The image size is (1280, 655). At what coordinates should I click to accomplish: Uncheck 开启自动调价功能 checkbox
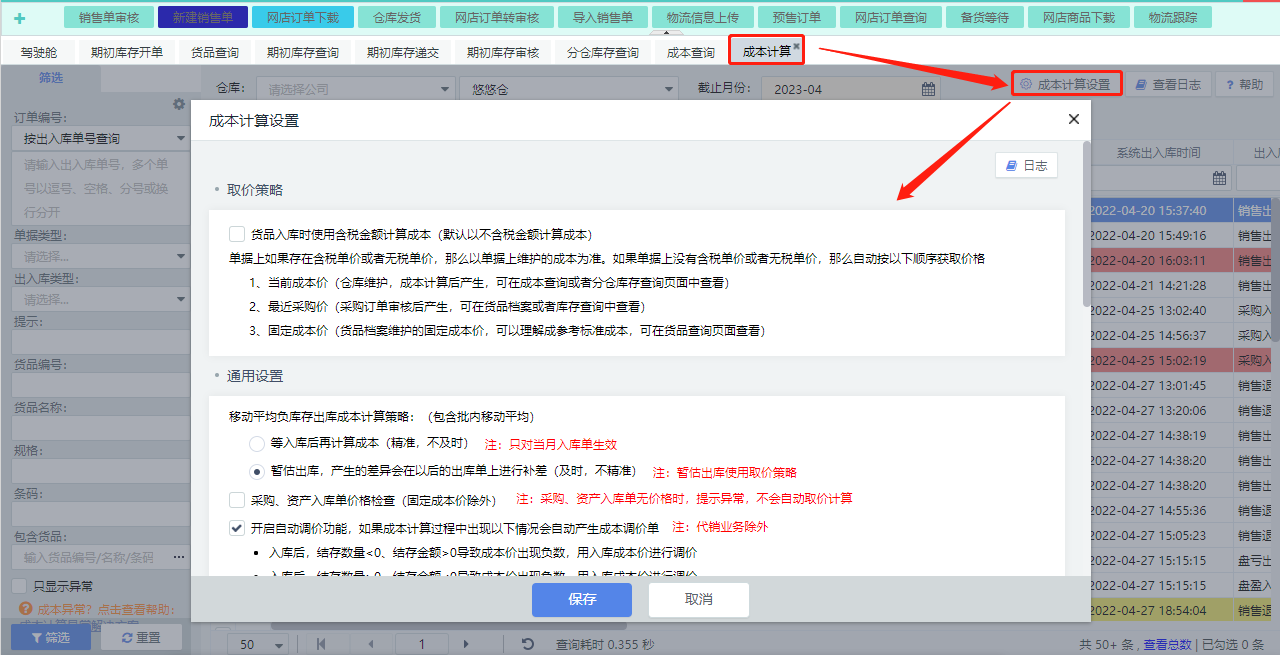click(237, 527)
